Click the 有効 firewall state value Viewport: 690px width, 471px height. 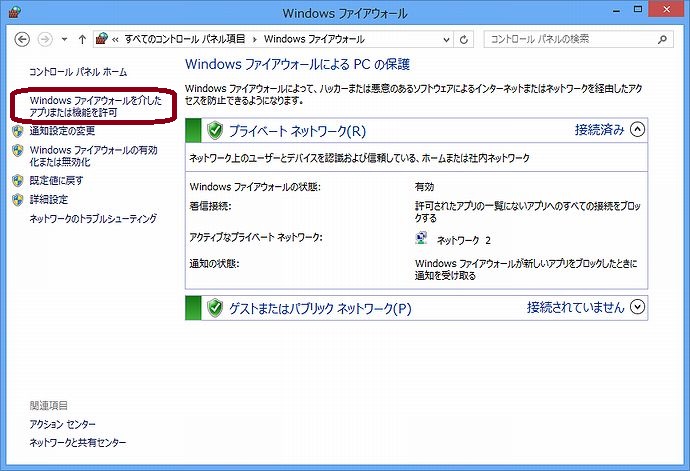pyautogui.click(x=424, y=187)
